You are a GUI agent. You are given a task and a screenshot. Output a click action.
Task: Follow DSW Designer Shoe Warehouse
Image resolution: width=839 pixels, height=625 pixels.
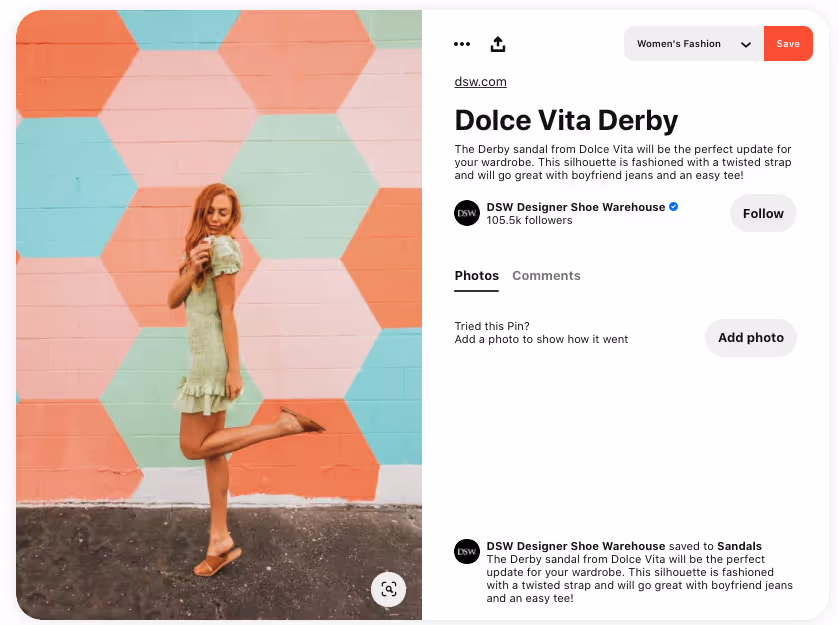pos(763,214)
